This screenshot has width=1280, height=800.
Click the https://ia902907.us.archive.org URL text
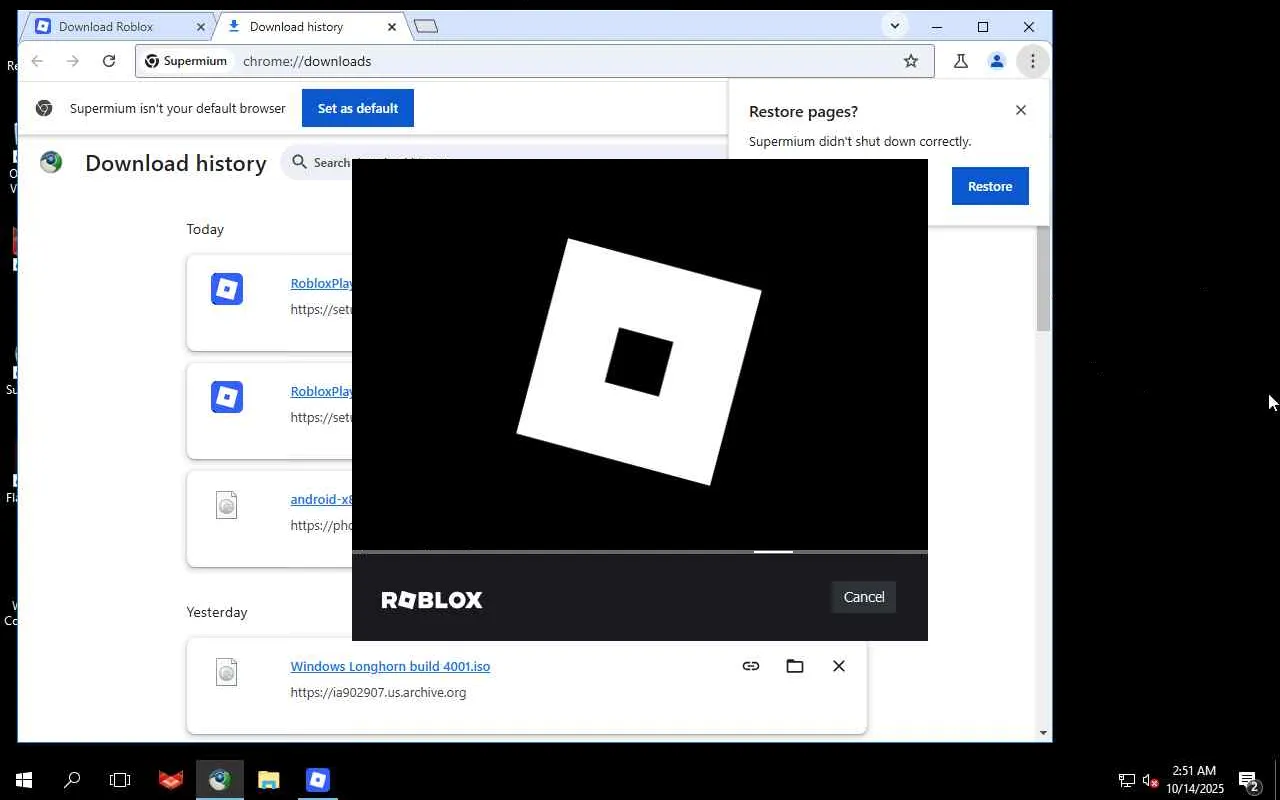tap(378, 692)
